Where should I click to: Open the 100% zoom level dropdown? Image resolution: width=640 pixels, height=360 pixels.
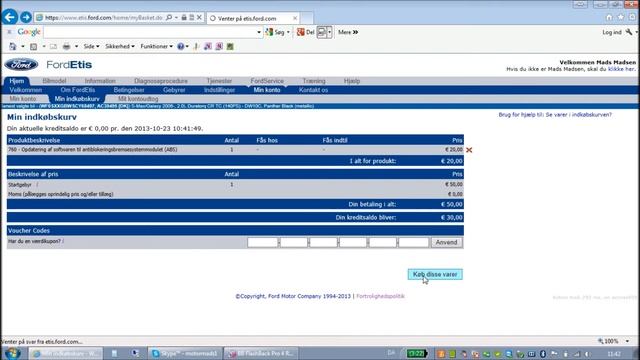click(x=627, y=341)
